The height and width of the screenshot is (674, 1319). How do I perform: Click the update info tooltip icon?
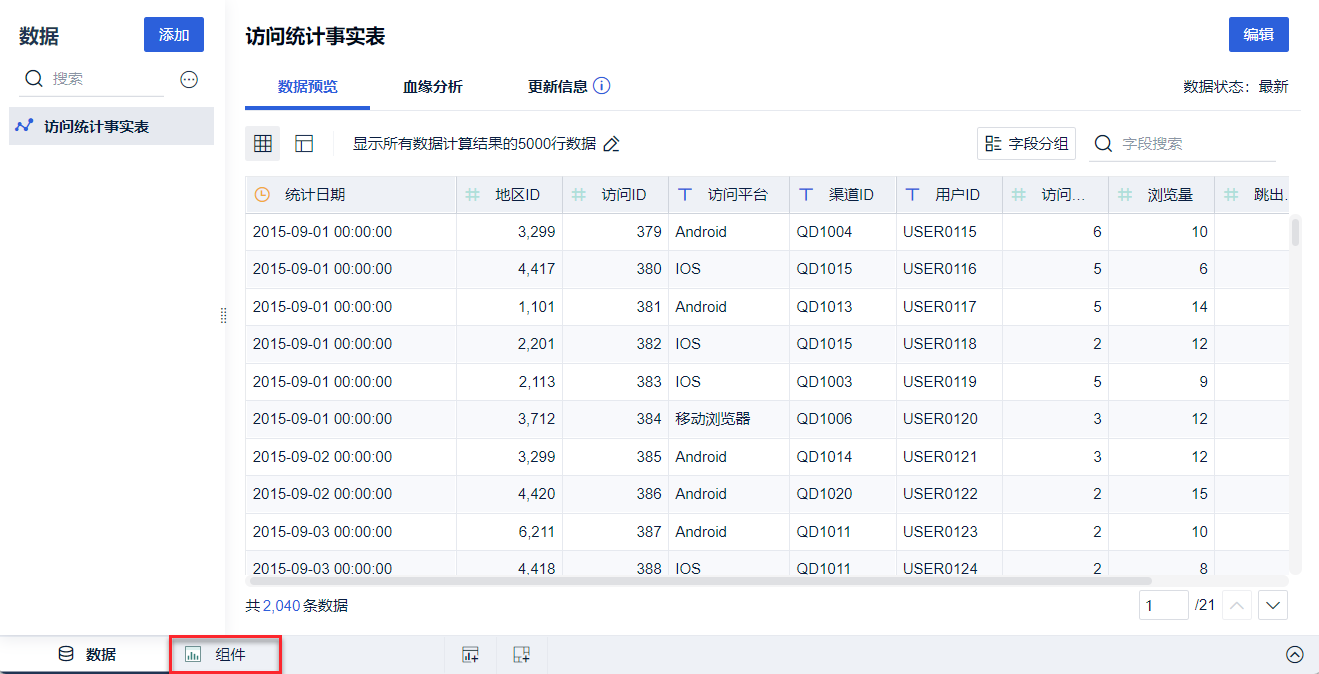[601, 86]
